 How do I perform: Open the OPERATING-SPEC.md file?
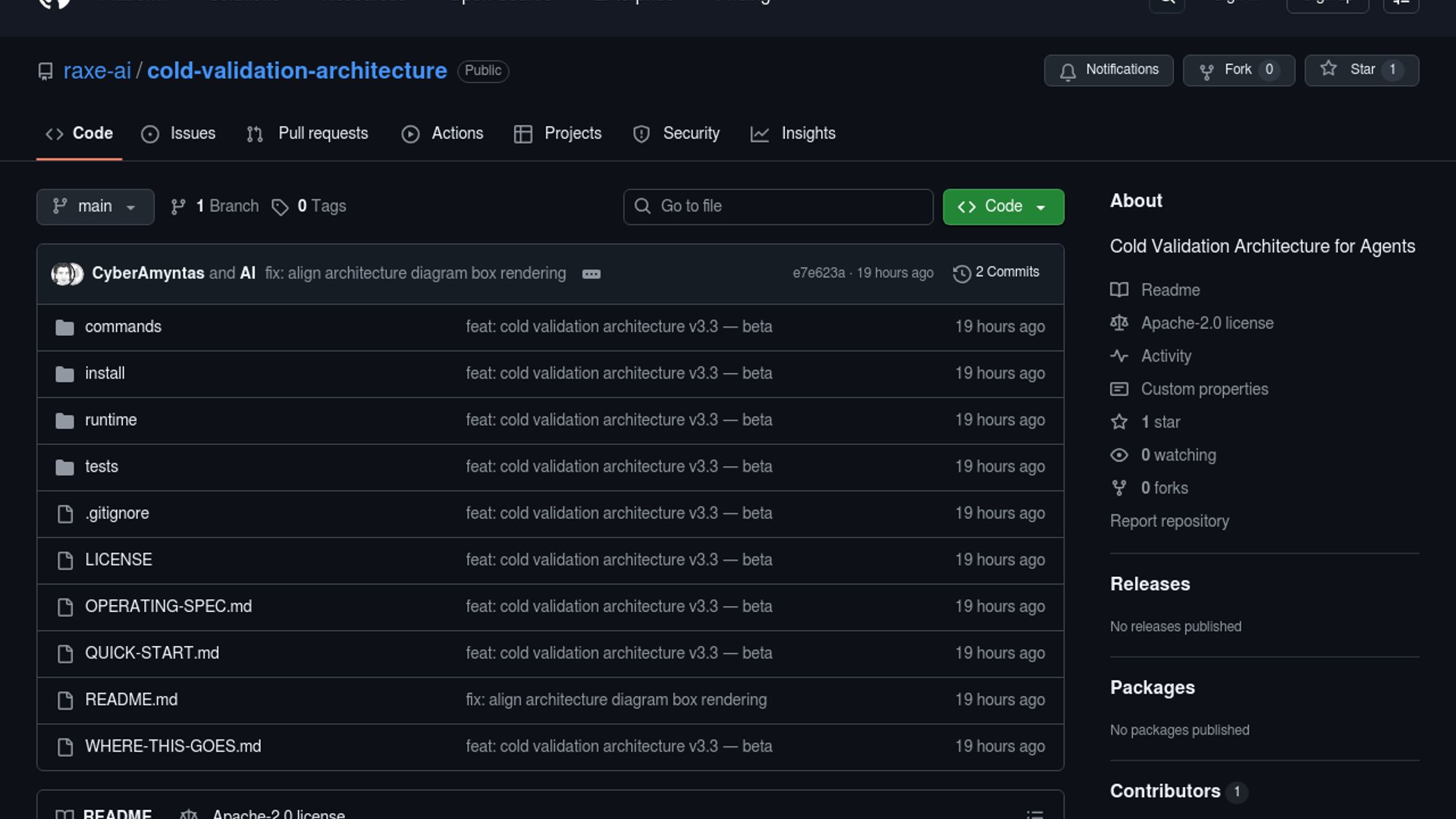point(168,607)
